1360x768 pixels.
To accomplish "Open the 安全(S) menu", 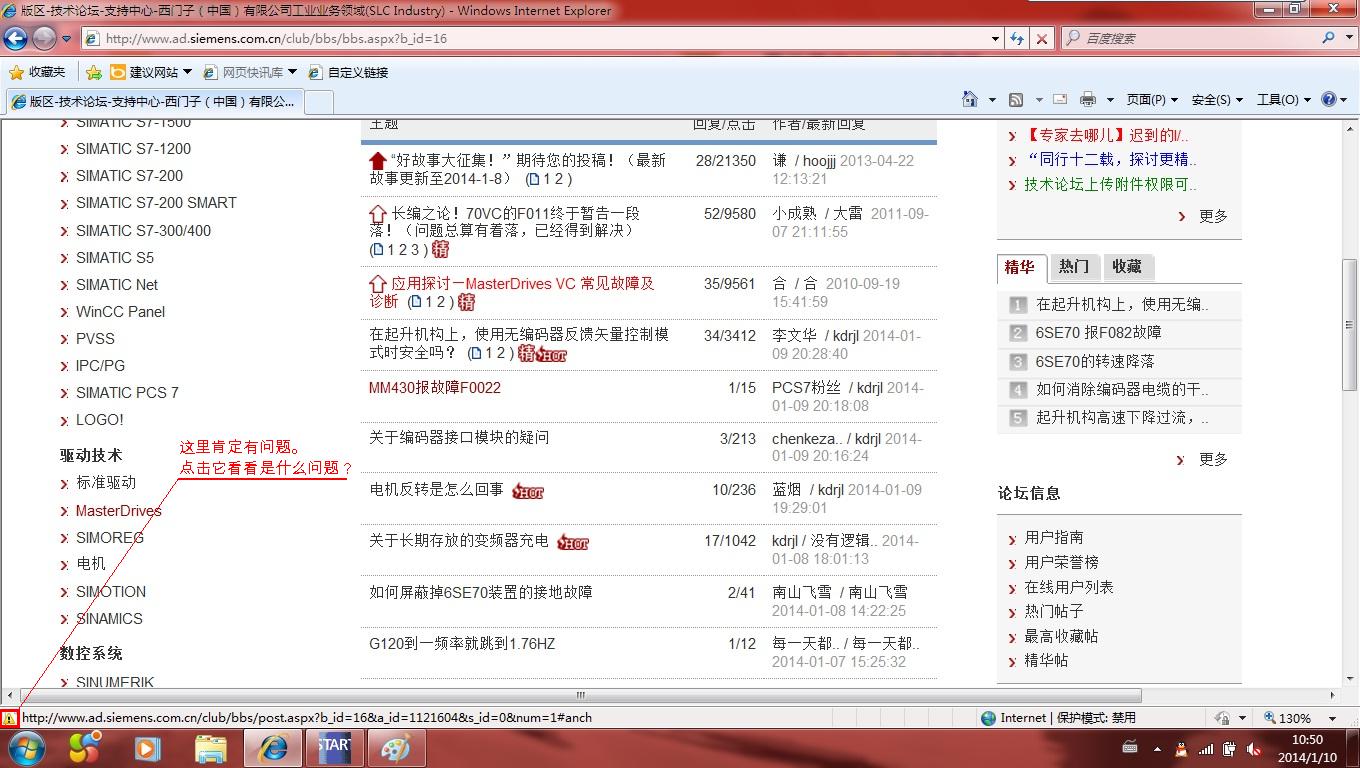I will [x=1216, y=99].
